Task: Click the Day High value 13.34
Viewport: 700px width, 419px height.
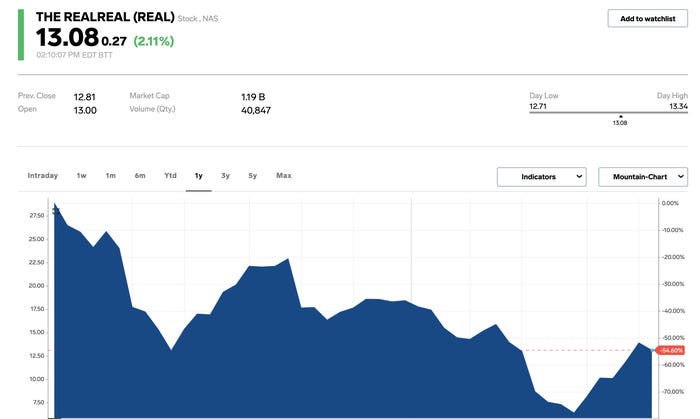Action: [679, 106]
